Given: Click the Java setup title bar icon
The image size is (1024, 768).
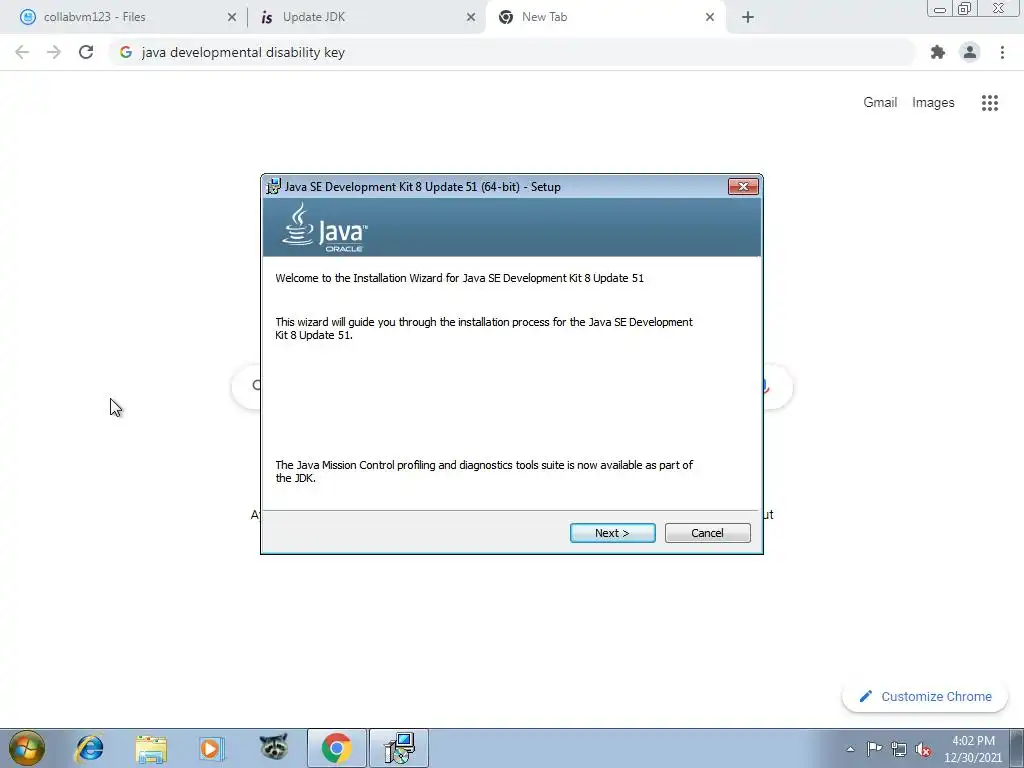Looking at the screenshot, I should [x=273, y=186].
